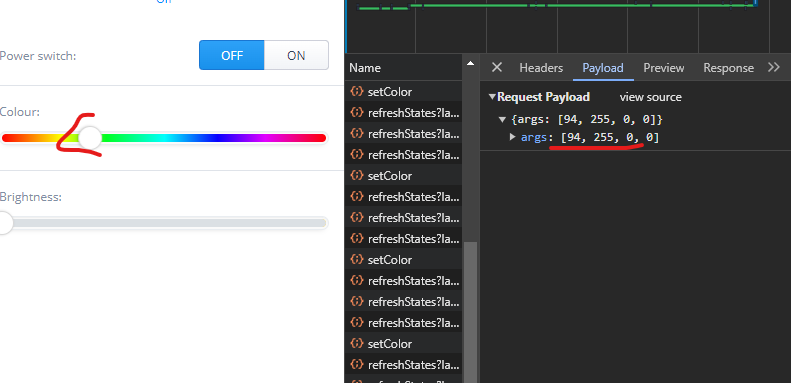791x383 pixels.
Task: Click the icon of the fourth setColor request
Action: [357, 343]
